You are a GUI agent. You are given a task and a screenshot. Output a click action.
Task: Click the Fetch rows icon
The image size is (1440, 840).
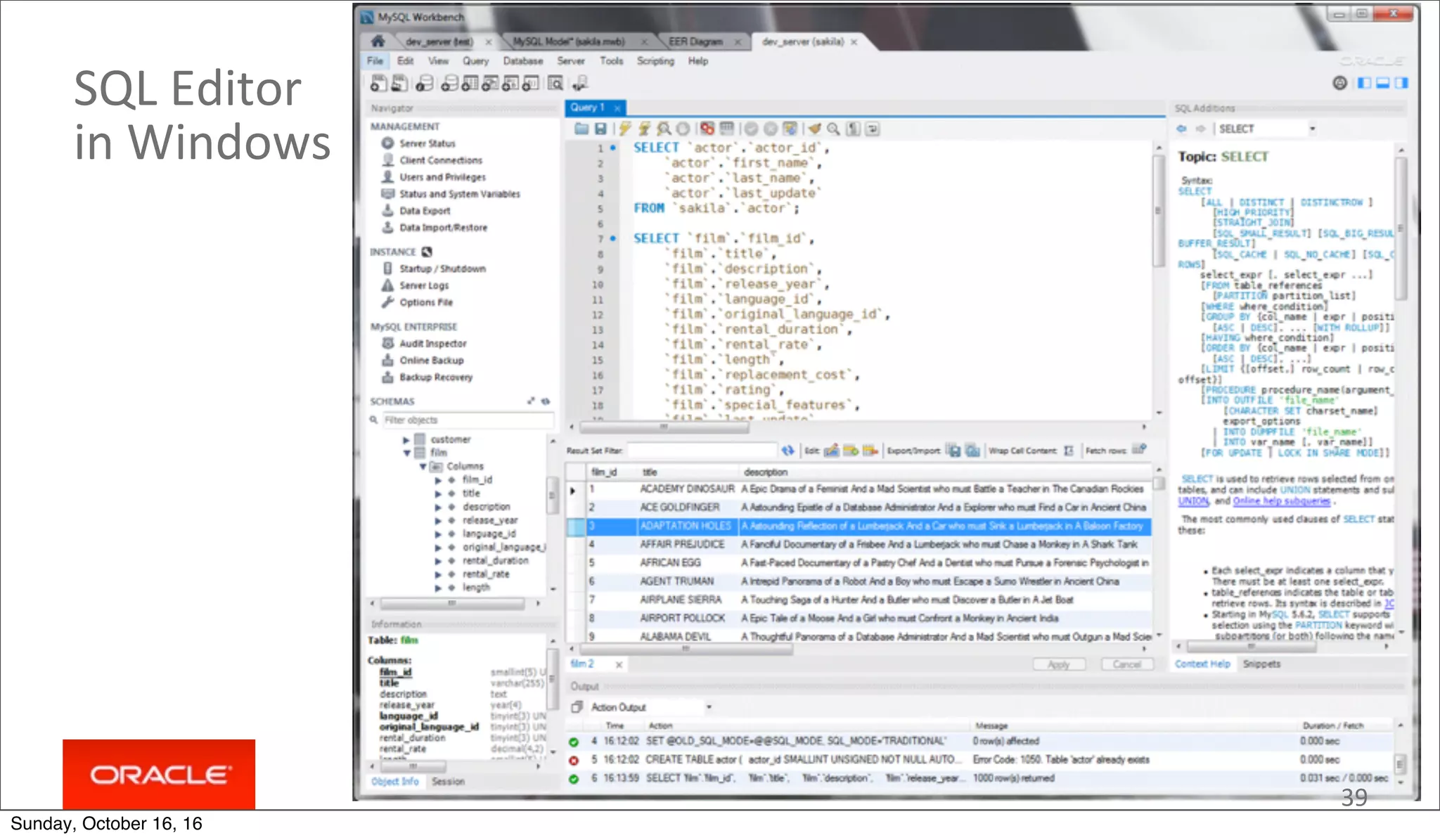point(1139,450)
